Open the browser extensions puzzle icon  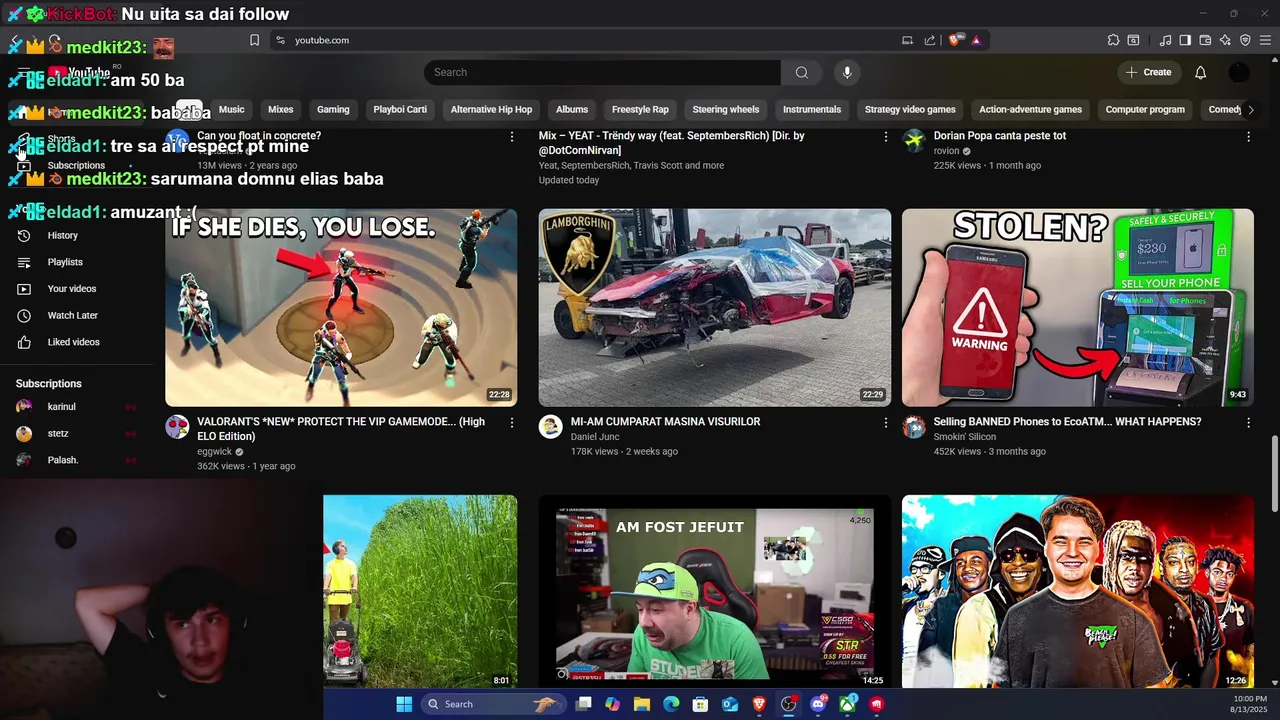[1113, 40]
